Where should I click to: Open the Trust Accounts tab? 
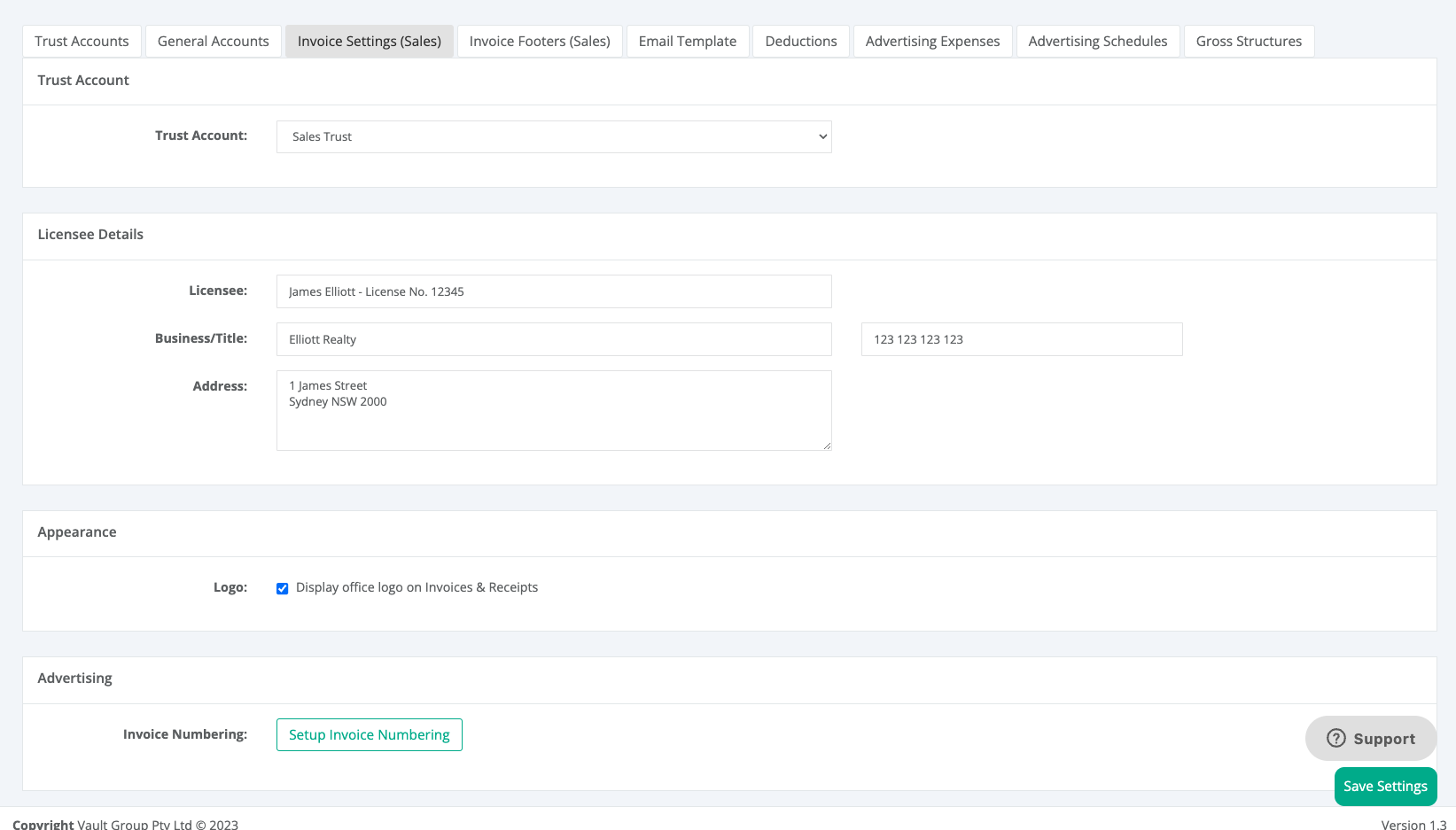[x=82, y=41]
